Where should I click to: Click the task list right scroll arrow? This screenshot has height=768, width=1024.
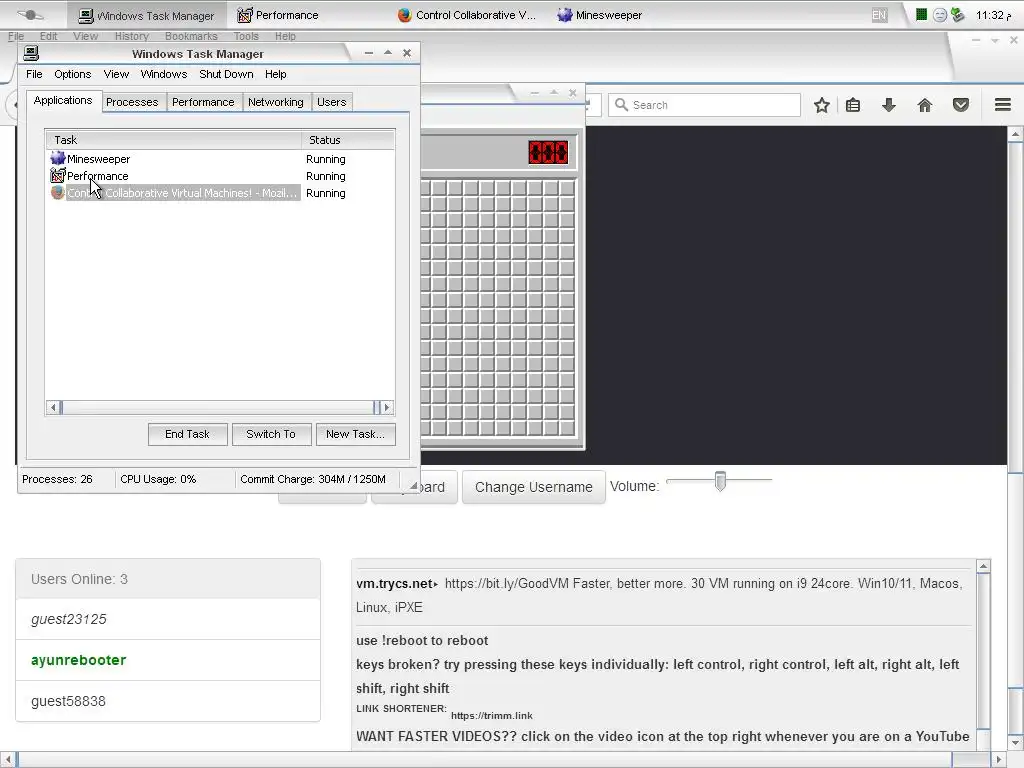(x=387, y=408)
